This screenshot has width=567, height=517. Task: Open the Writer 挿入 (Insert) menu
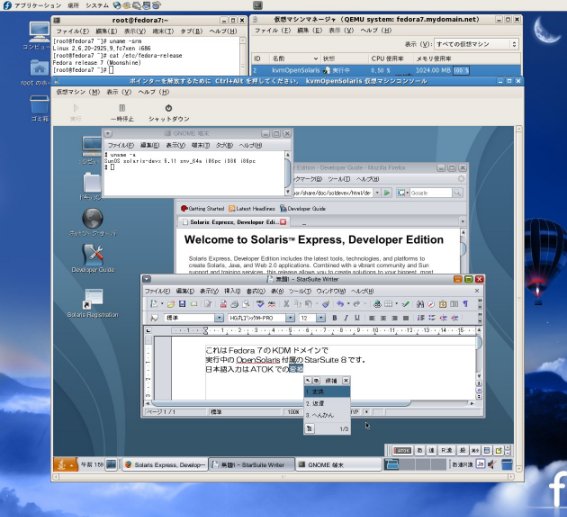(x=232, y=291)
